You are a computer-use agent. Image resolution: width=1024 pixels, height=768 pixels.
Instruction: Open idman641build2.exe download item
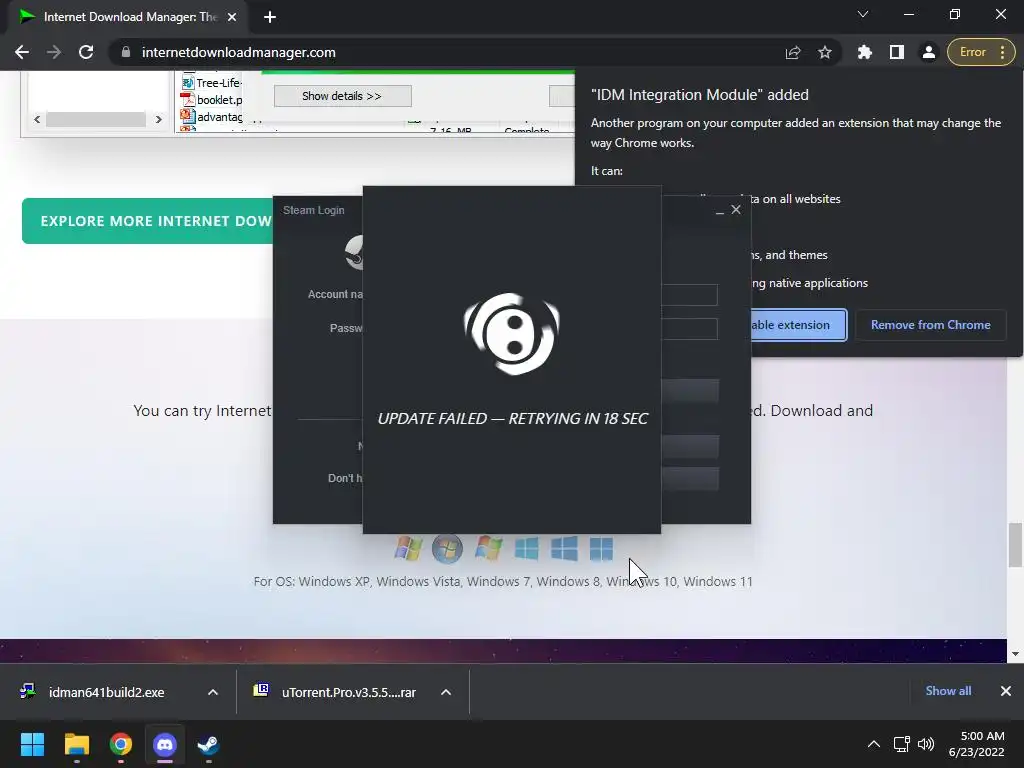[106, 692]
